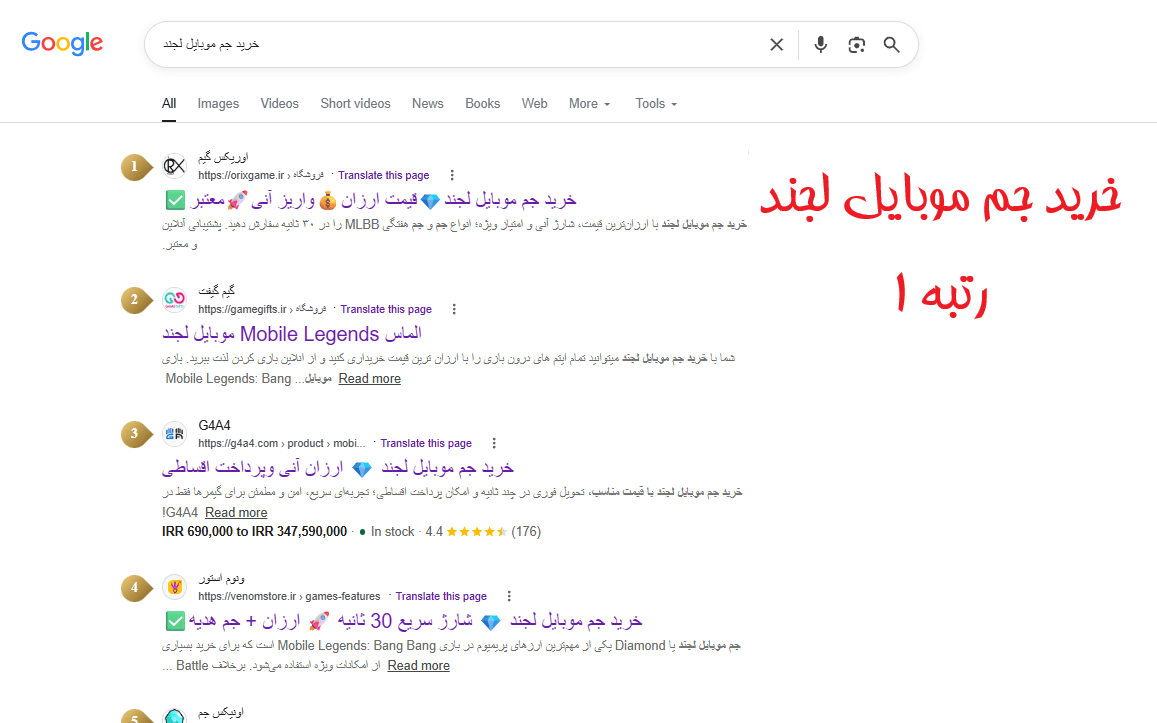
Task: Open three-dot menu for venomstore.ir result
Action: click(x=508, y=596)
